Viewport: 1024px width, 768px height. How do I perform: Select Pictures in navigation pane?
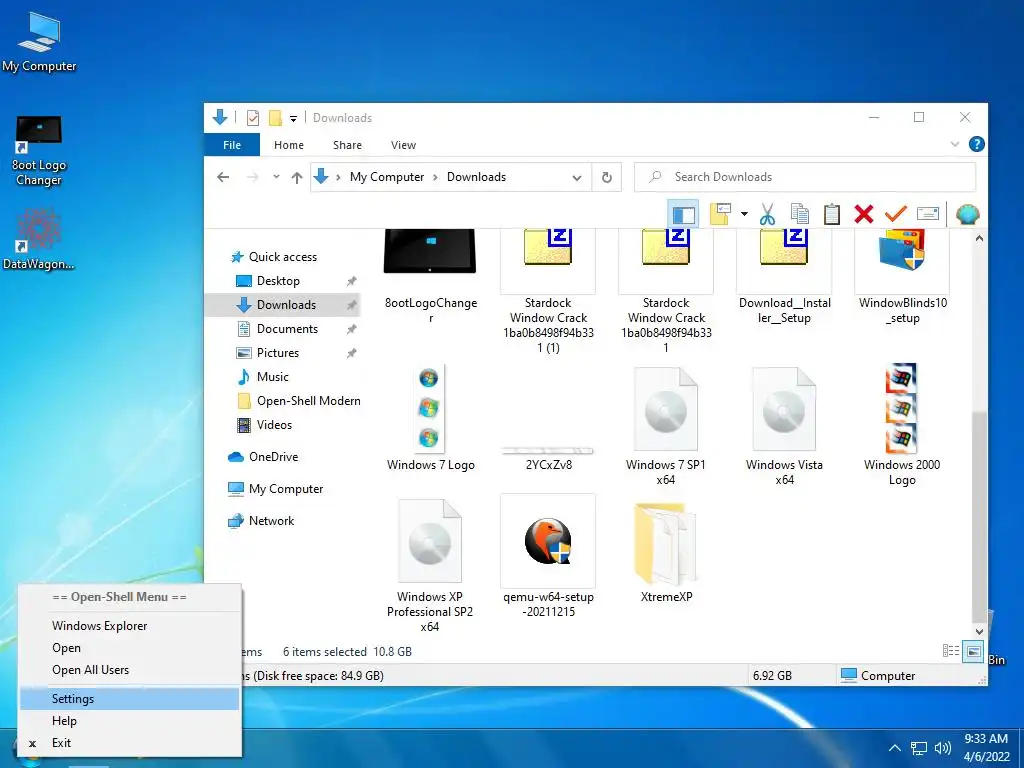click(x=277, y=353)
